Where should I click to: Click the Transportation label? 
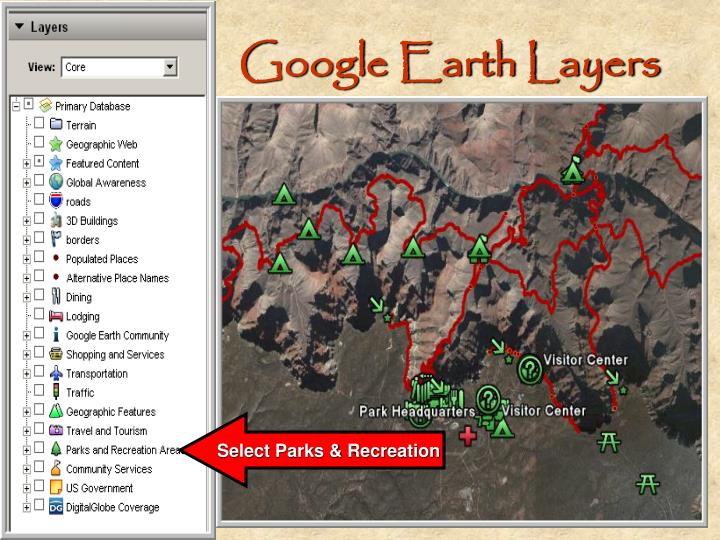pyautogui.click(x=97, y=373)
